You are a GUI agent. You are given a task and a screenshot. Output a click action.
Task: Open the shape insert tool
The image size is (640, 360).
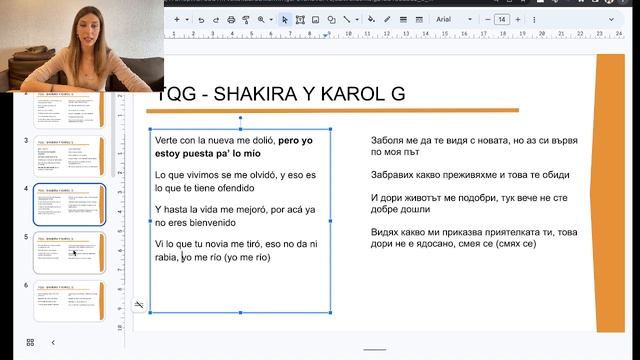click(331, 20)
